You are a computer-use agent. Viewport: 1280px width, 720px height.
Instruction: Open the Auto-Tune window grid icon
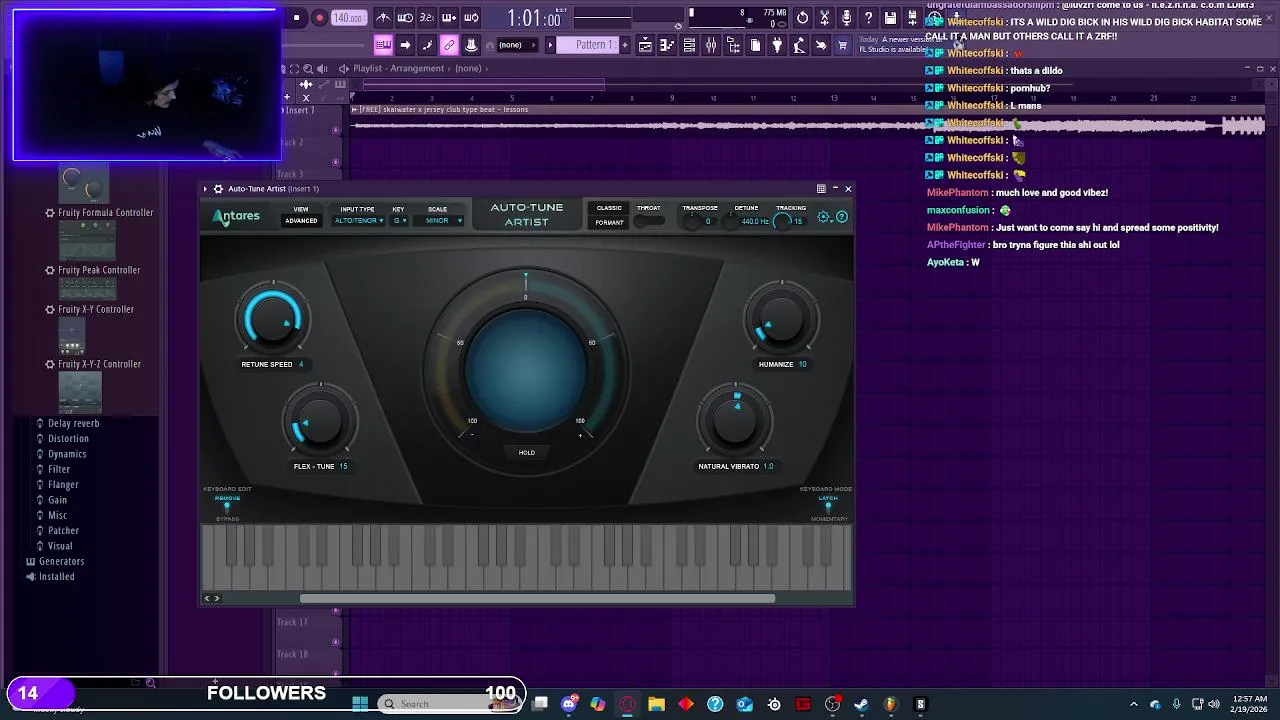[821, 189]
